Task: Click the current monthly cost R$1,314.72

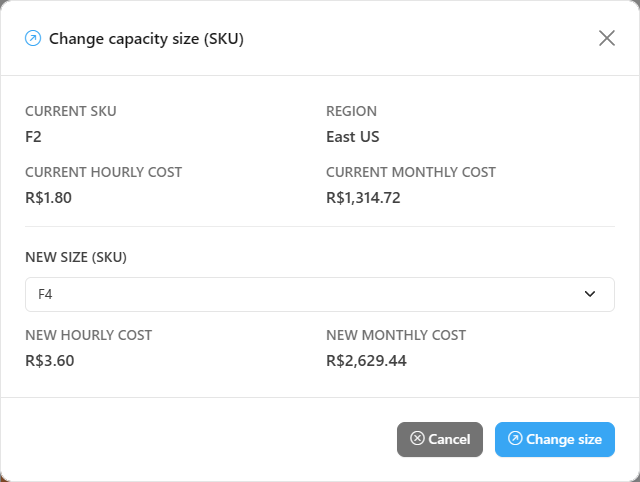Action: point(363,198)
